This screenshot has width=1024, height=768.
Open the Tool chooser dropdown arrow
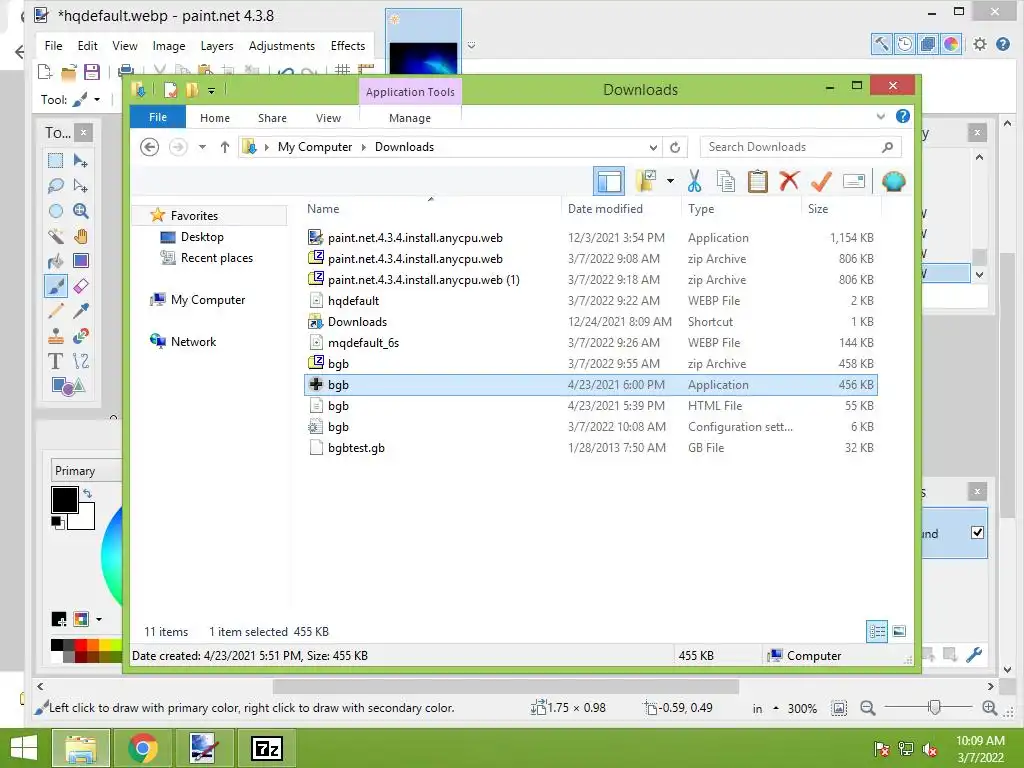[97, 100]
